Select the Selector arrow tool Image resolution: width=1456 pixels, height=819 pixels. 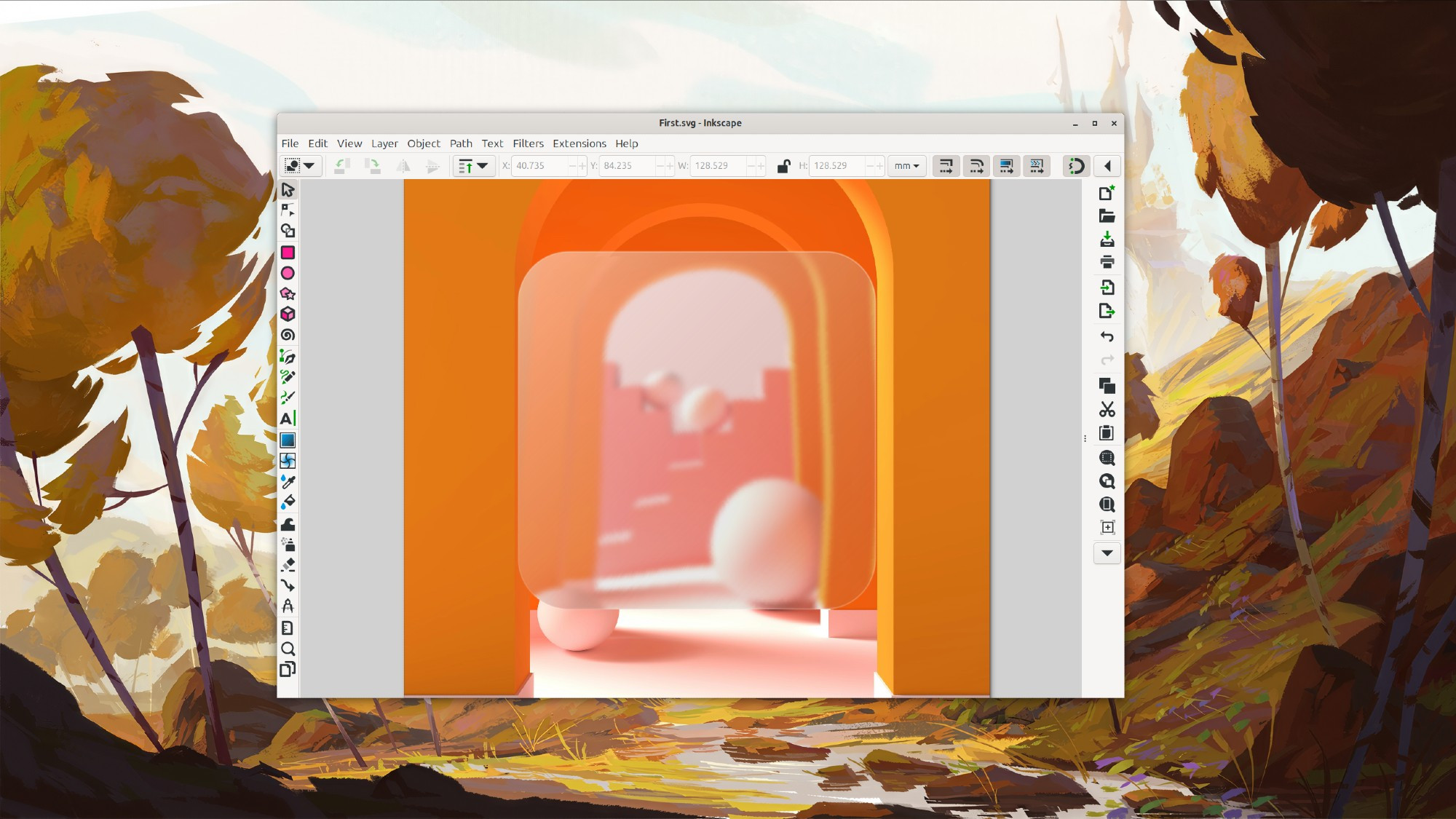pyautogui.click(x=288, y=190)
